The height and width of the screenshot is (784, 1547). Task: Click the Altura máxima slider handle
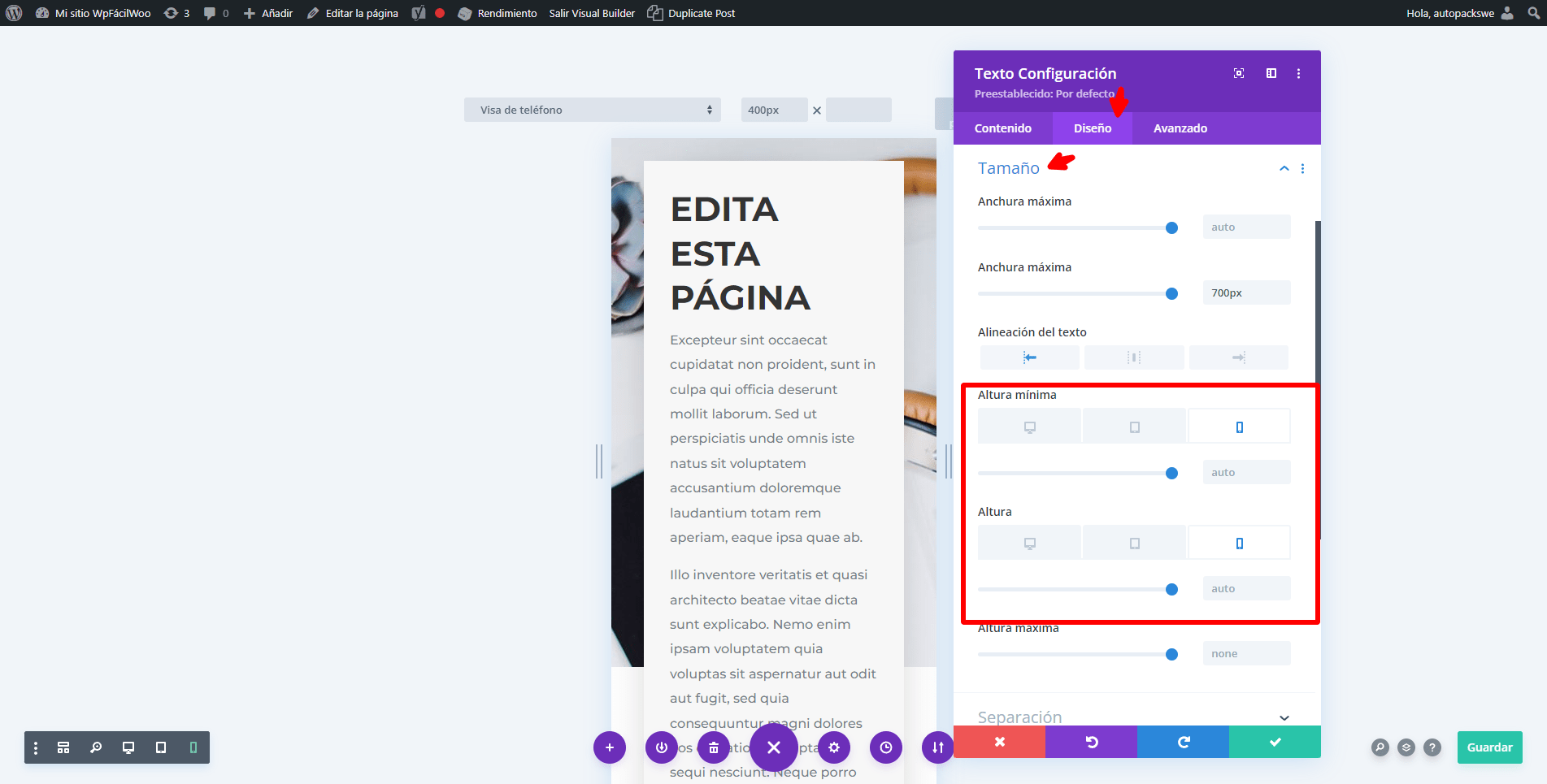[x=1171, y=654]
